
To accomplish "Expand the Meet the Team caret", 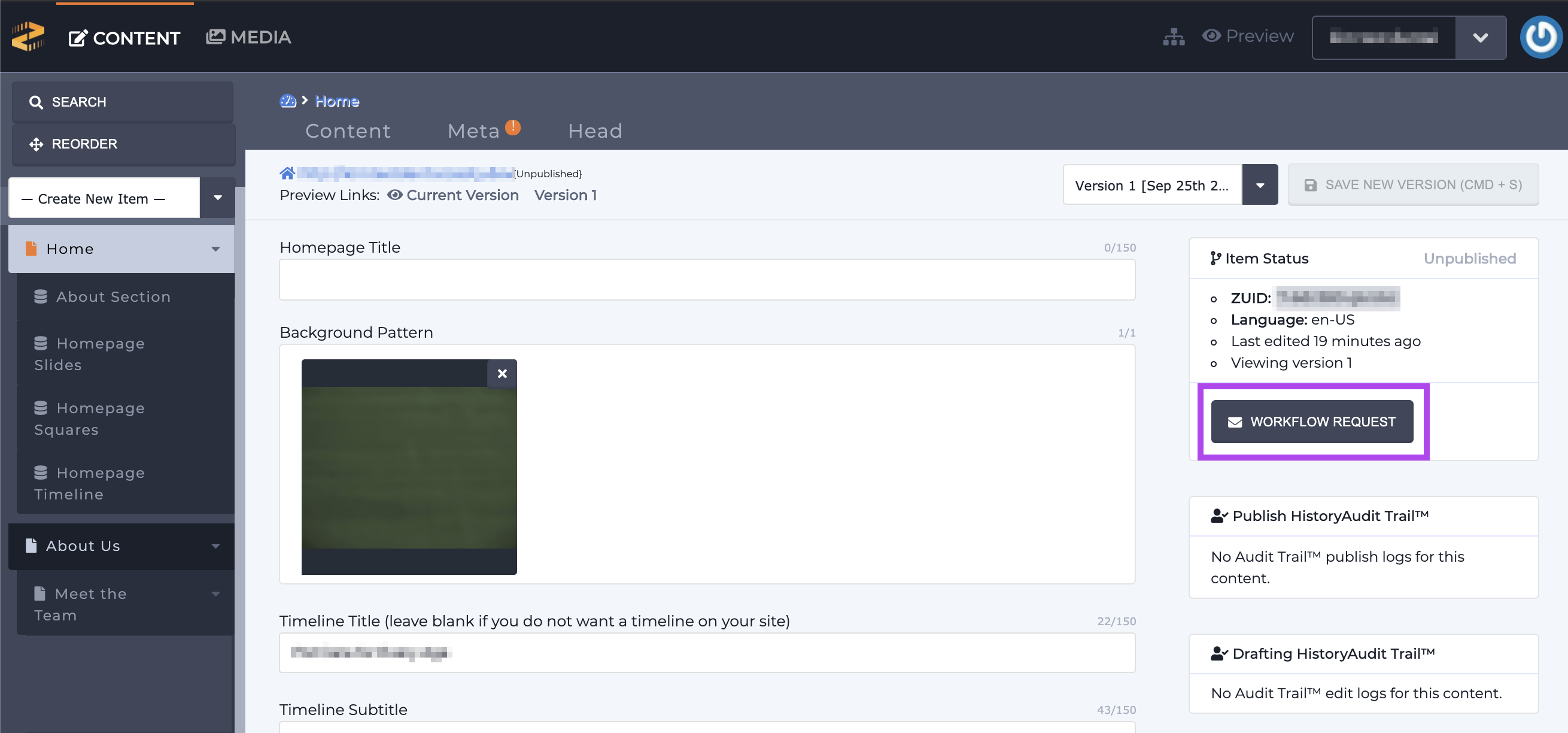I will pyautogui.click(x=215, y=593).
